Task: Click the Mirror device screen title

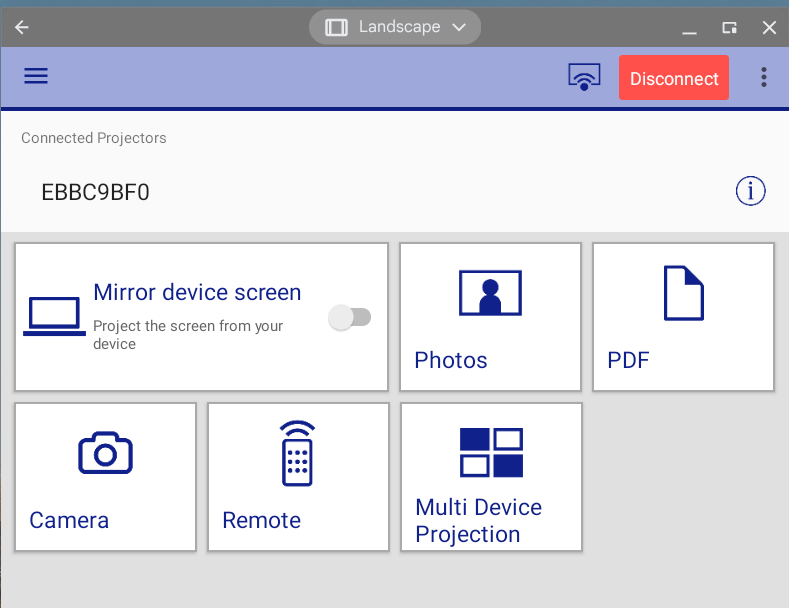Action: 197,292
